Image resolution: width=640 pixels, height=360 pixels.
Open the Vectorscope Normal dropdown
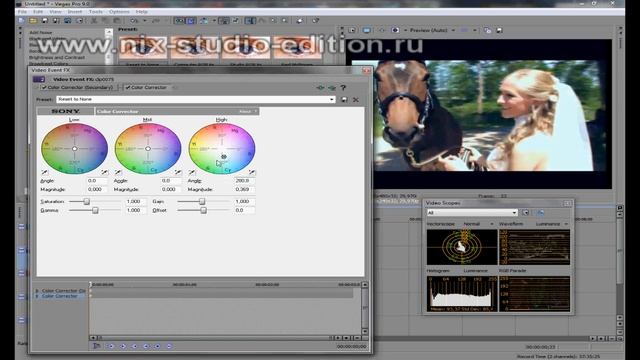point(491,224)
